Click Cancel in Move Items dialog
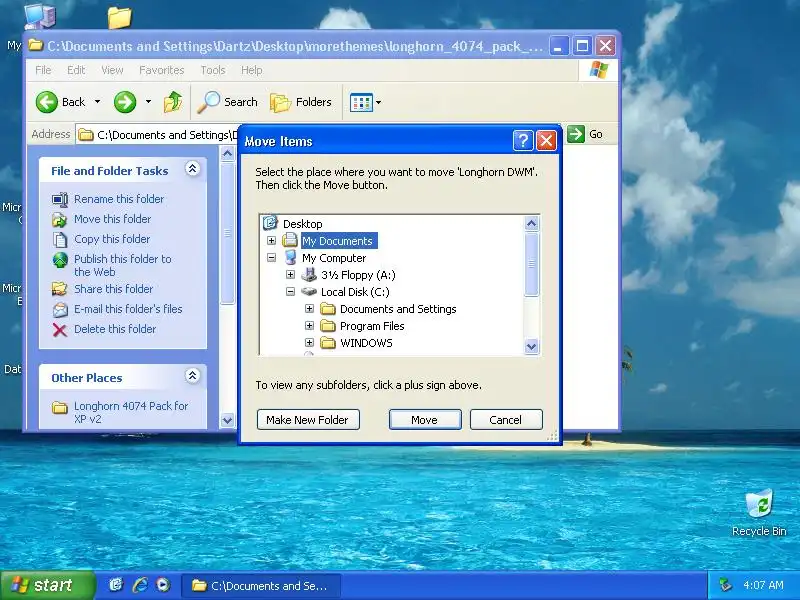Screen dimensions: 800x600 [x=506, y=419]
